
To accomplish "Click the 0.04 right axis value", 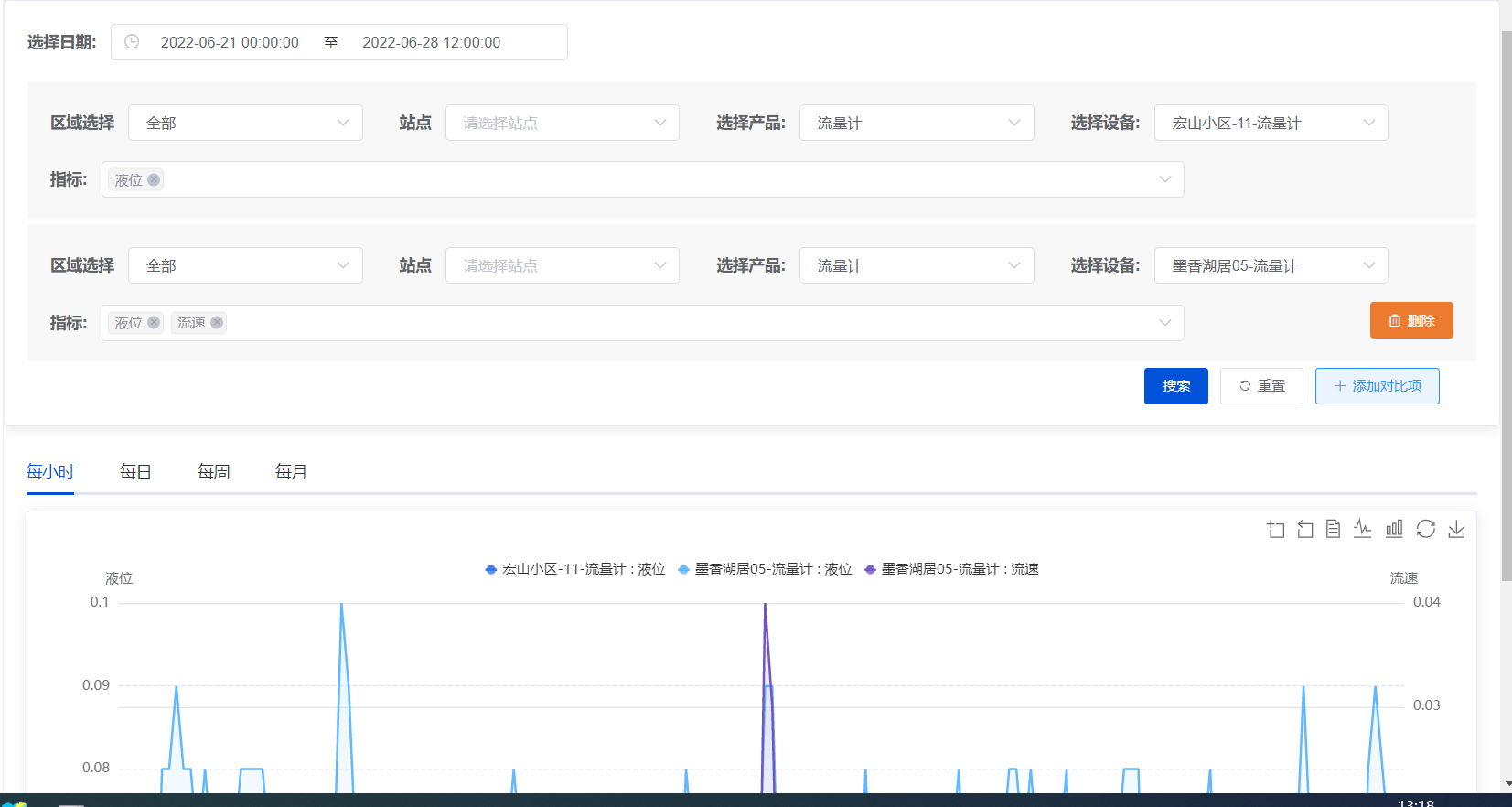I will [x=1427, y=602].
